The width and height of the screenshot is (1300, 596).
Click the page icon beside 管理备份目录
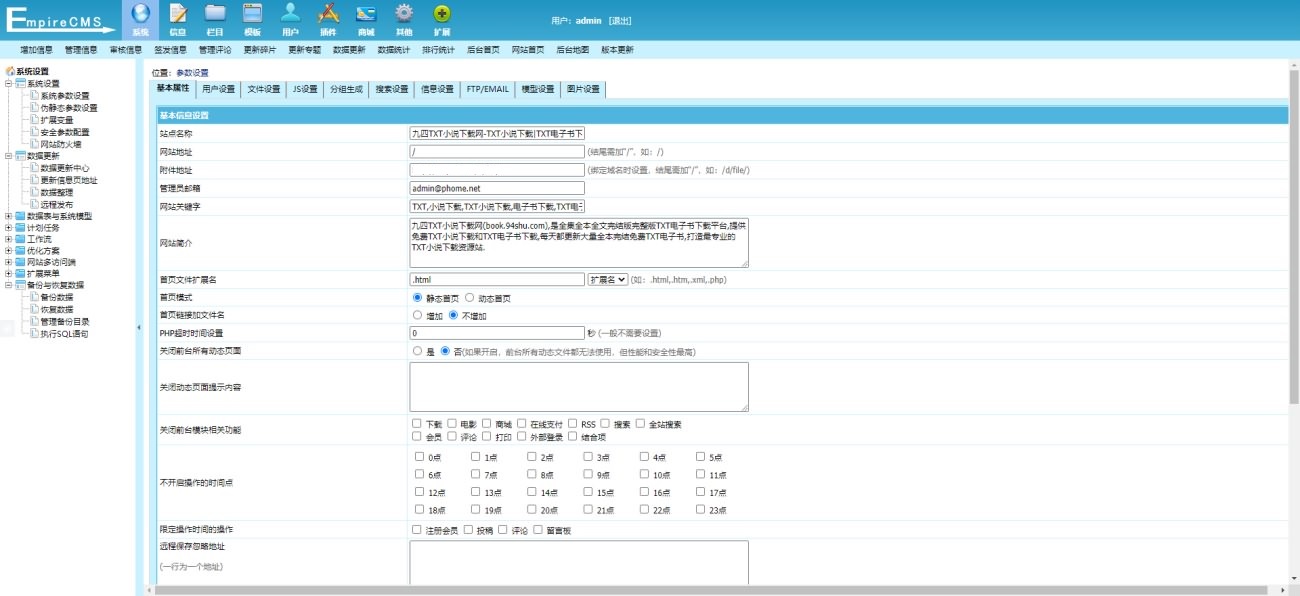click(x=34, y=321)
